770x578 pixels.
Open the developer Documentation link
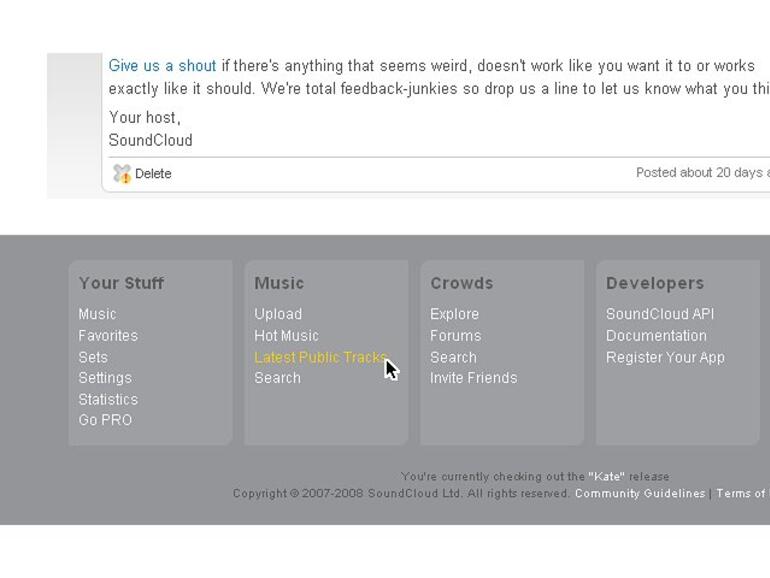[656, 336]
